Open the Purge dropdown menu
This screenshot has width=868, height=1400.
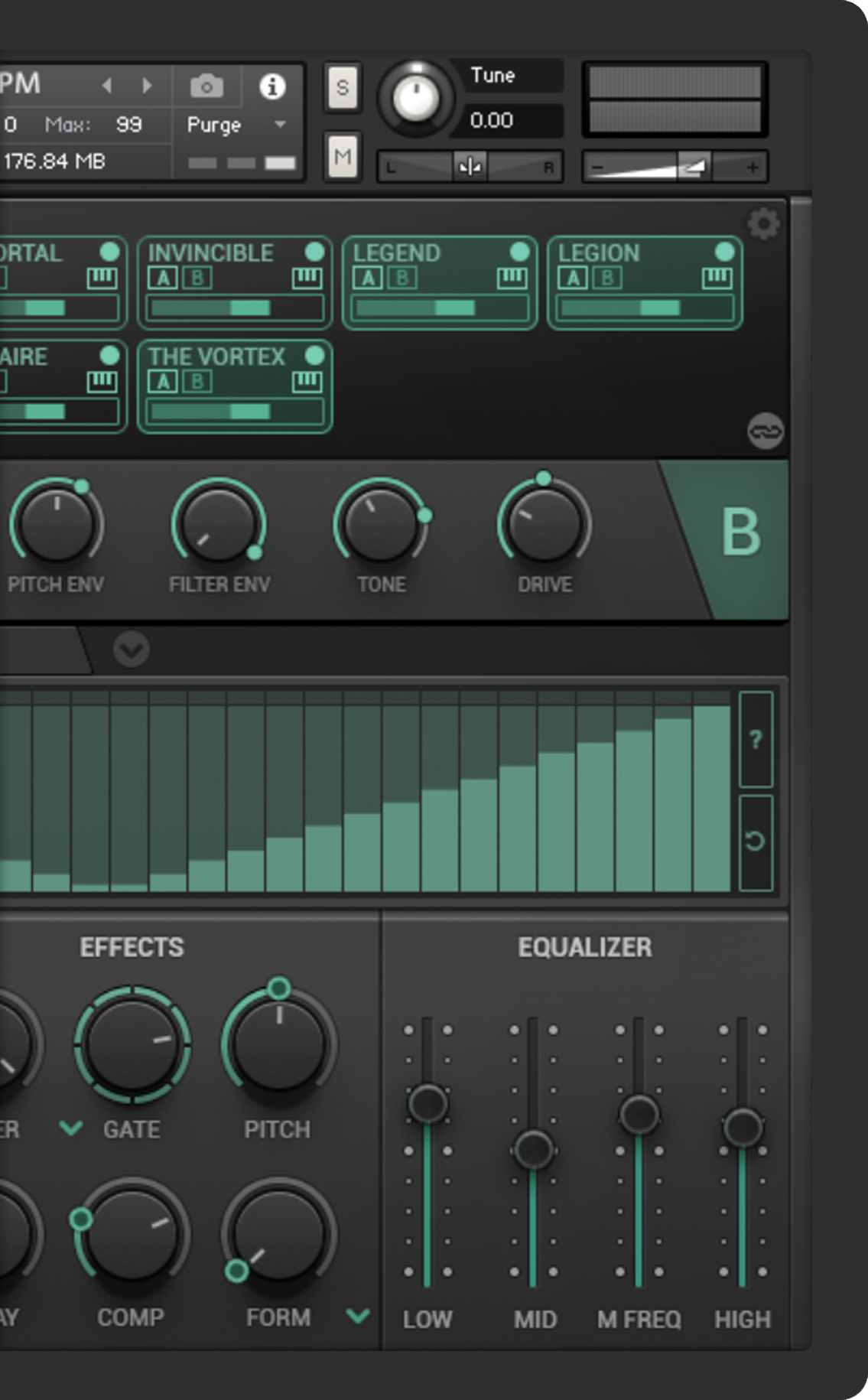(x=280, y=124)
